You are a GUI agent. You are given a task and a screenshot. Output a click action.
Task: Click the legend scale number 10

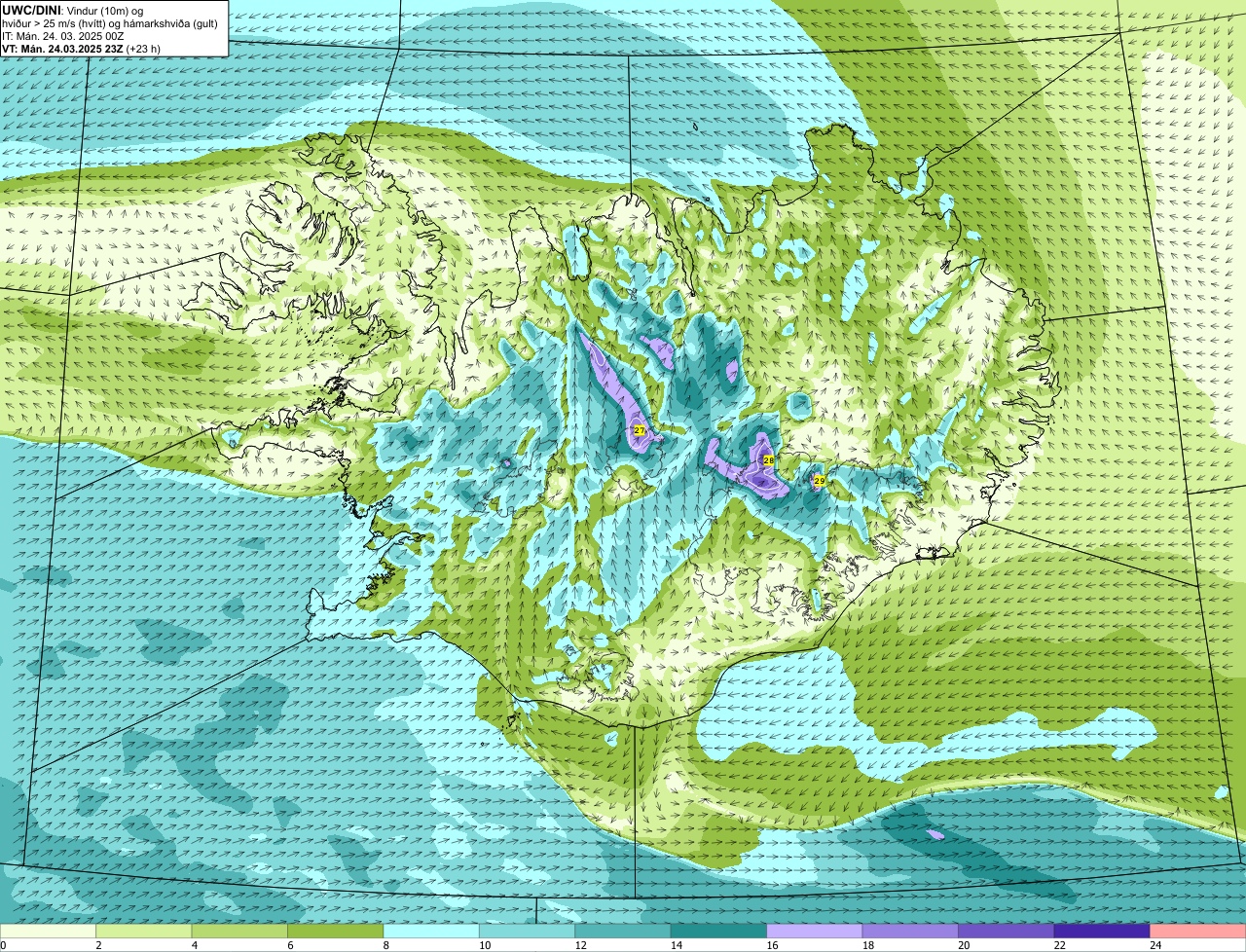[x=485, y=945]
